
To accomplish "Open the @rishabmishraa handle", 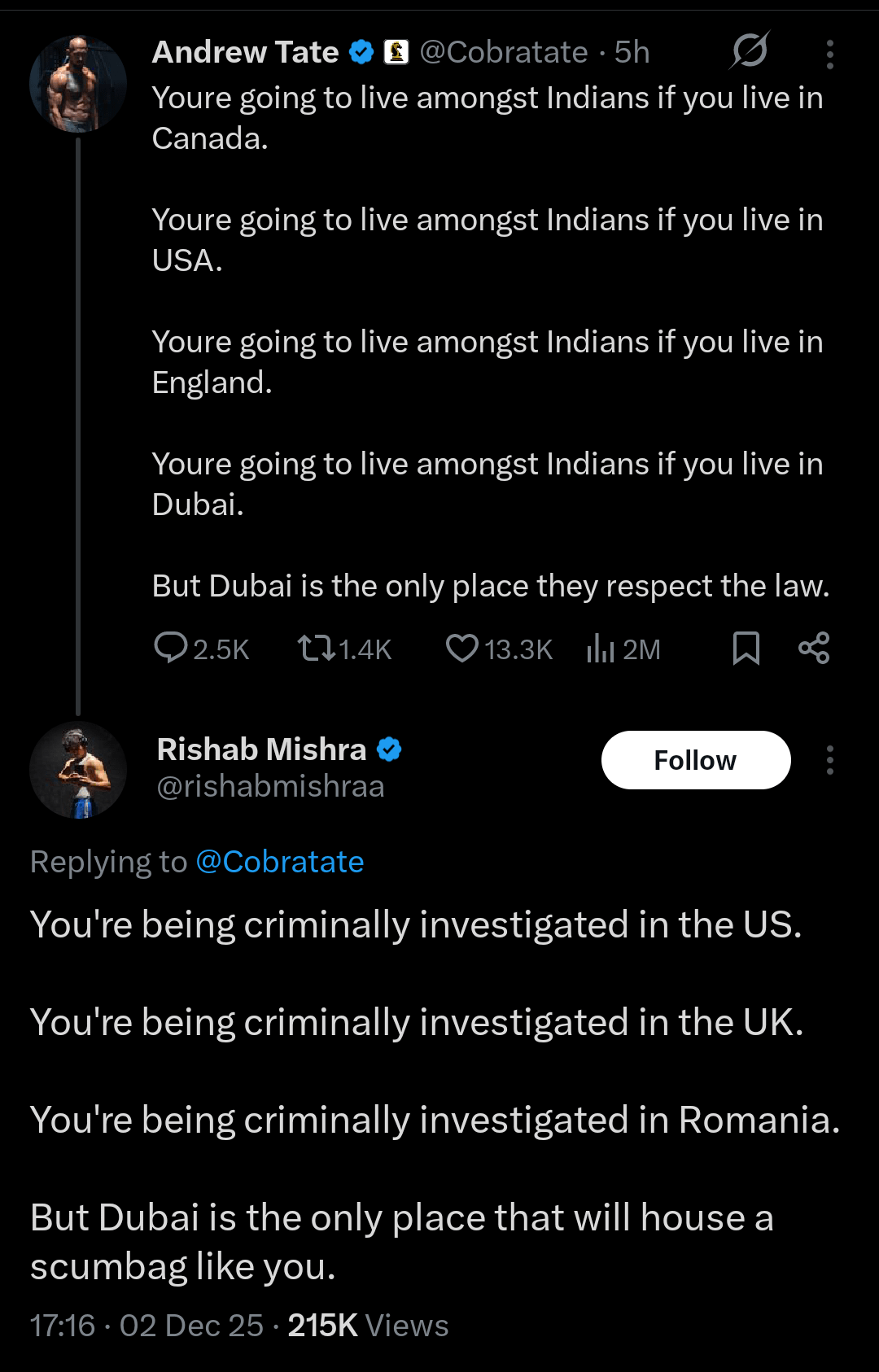I will point(270,787).
